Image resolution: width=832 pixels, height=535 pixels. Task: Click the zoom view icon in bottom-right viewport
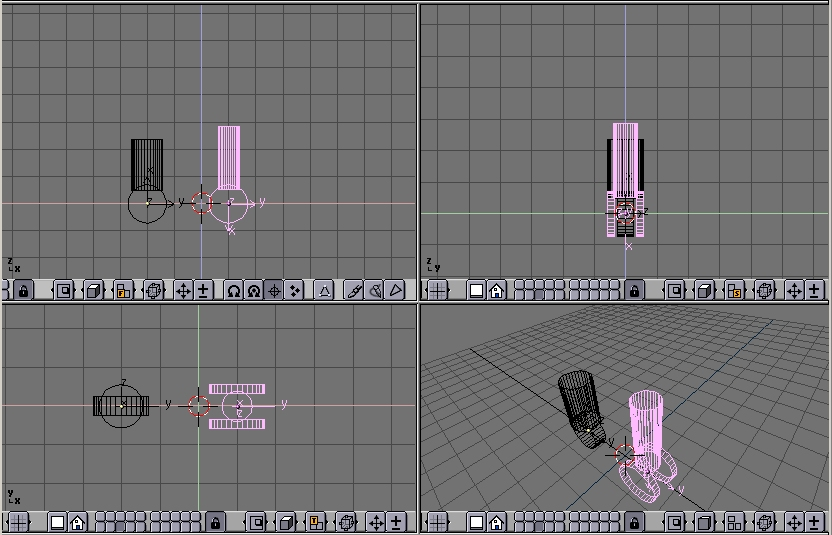pos(814,522)
